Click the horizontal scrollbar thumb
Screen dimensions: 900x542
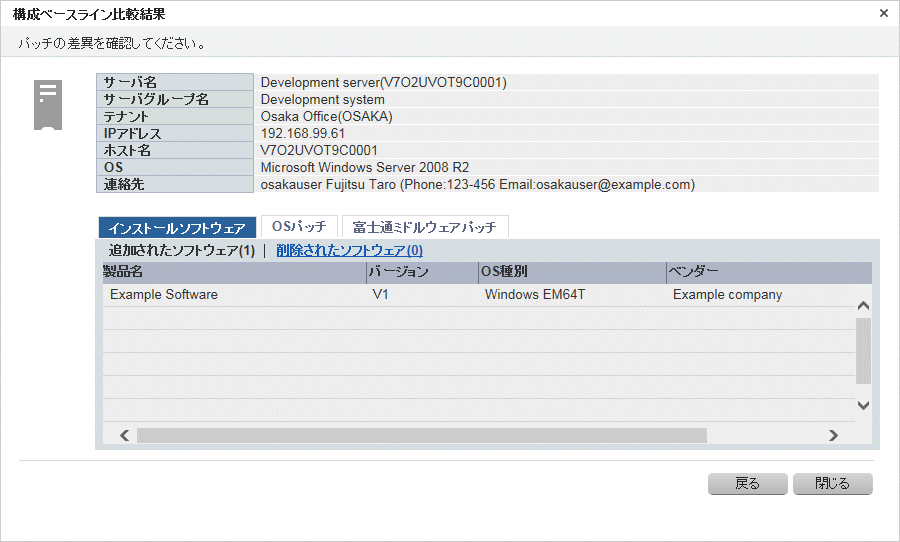[x=421, y=435]
